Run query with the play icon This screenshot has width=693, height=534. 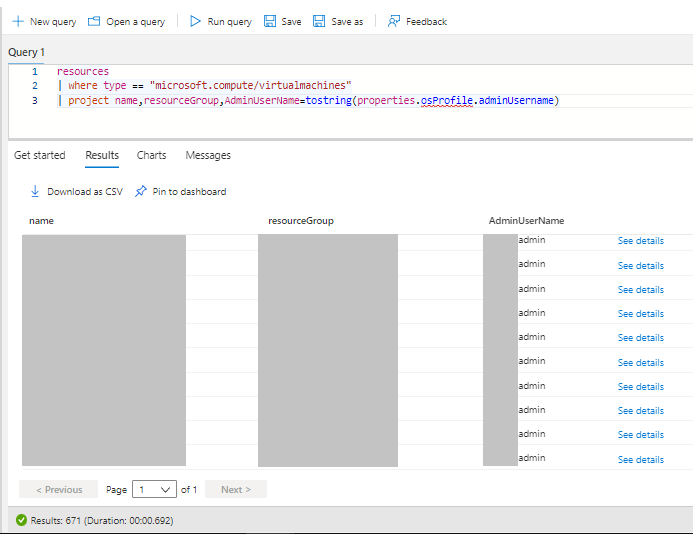(195, 21)
